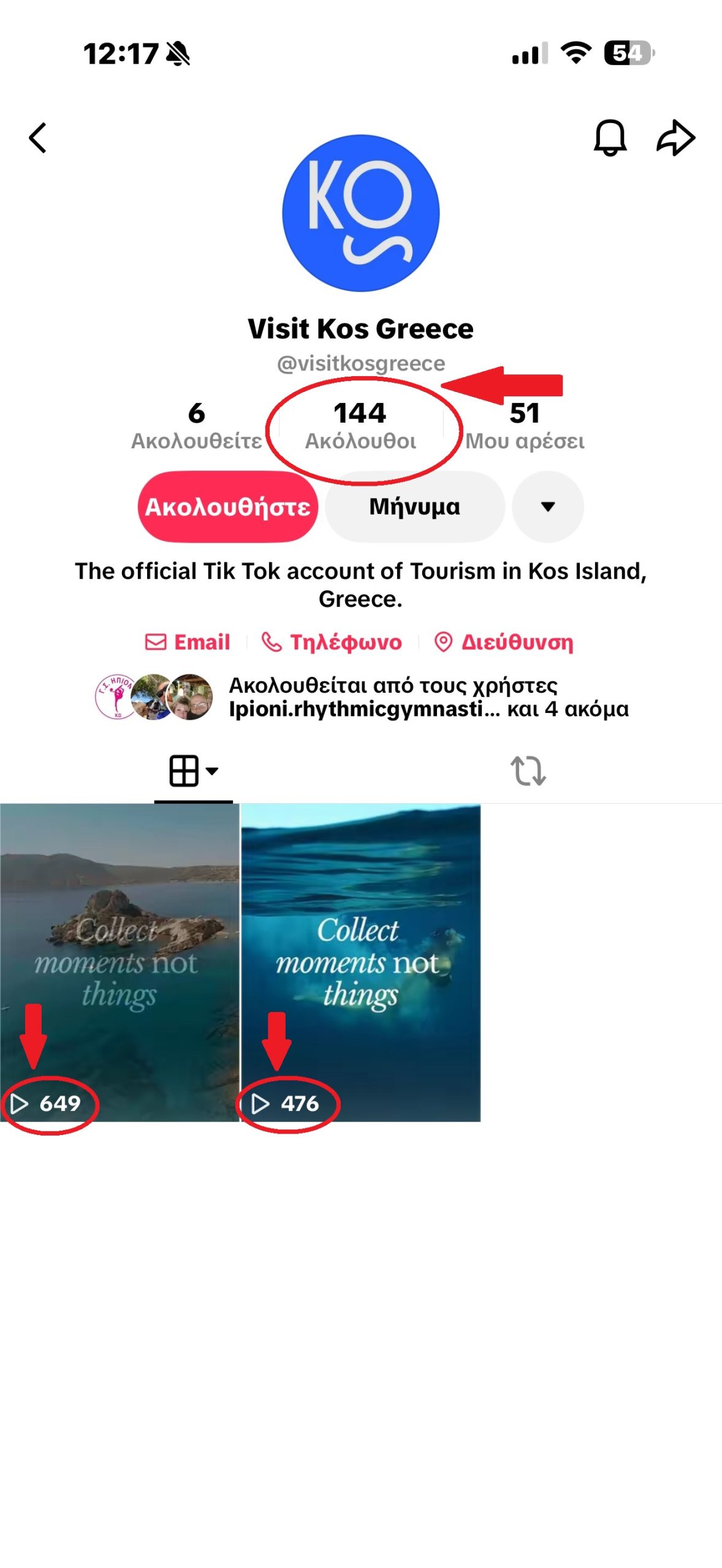Tap the @visitkosgreece username handle
722x1568 pixels.
360,363
